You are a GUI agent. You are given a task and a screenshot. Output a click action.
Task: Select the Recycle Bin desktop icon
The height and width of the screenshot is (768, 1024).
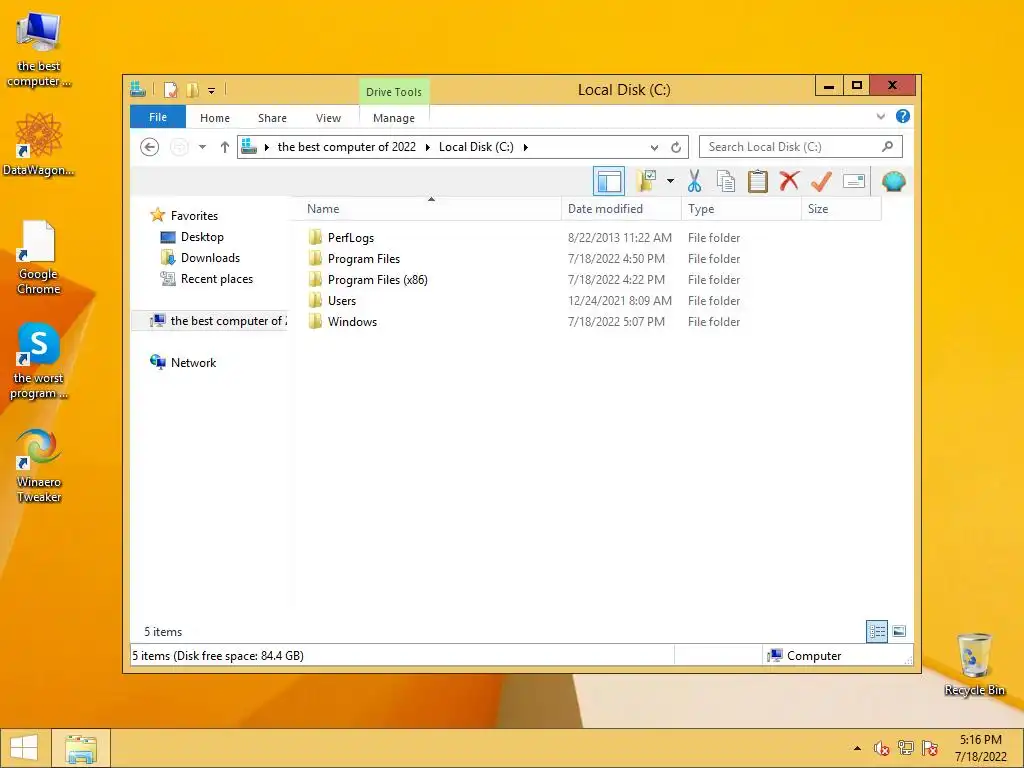974,664
